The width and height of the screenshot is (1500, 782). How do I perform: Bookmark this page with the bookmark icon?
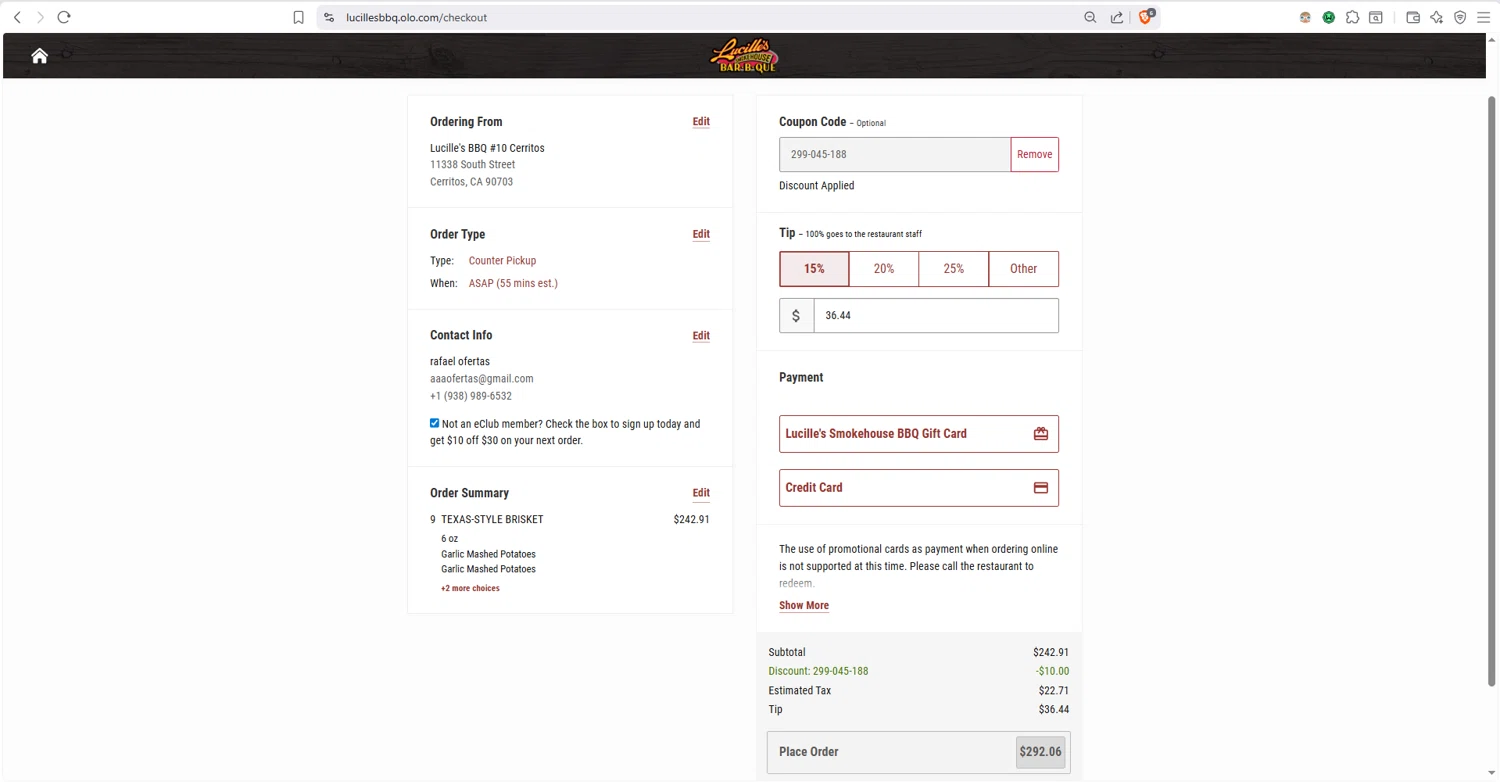[x=298, y=17]
